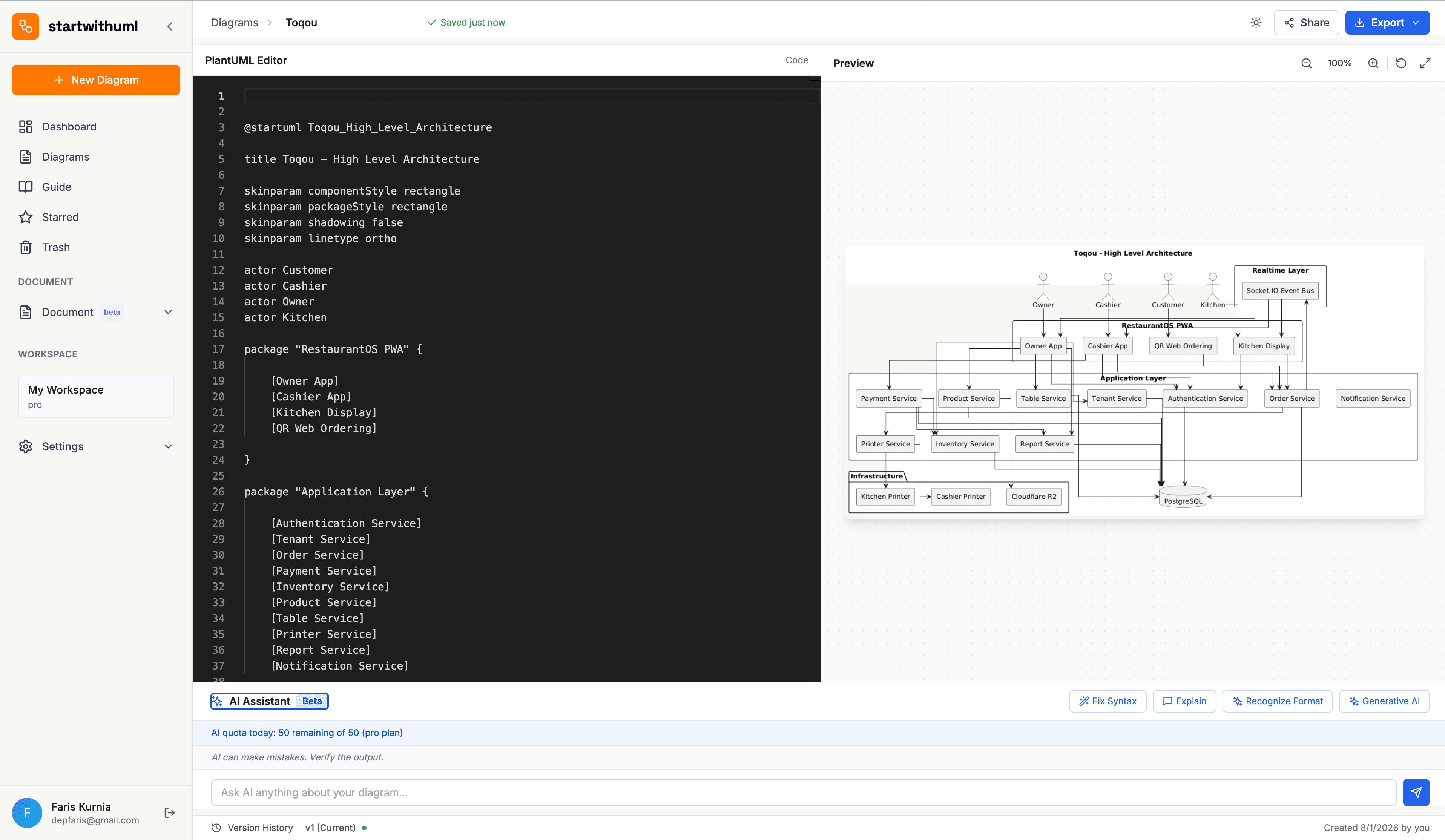Click the Explain button
The width and height of the screenshot is (1445, 840).
click(1184, 701)
